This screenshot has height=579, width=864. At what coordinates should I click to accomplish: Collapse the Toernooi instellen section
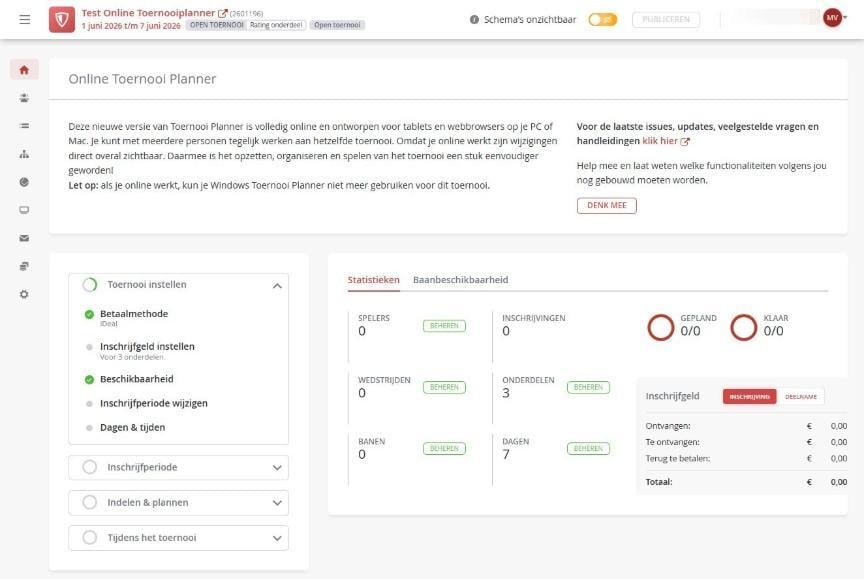point(277,285)
